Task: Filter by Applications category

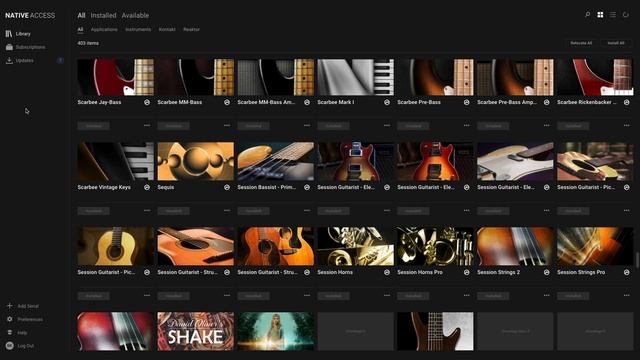Action: (104, 29)
